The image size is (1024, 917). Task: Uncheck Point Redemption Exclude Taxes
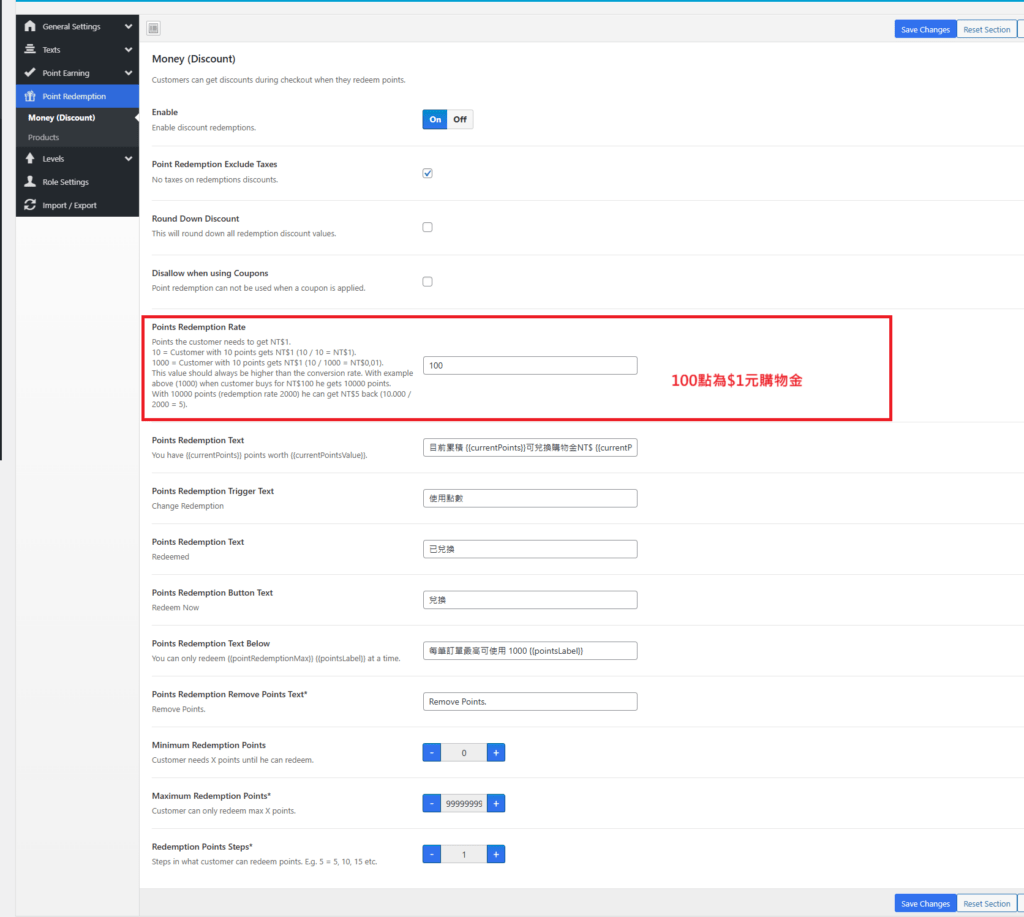(x=427, y=173)
